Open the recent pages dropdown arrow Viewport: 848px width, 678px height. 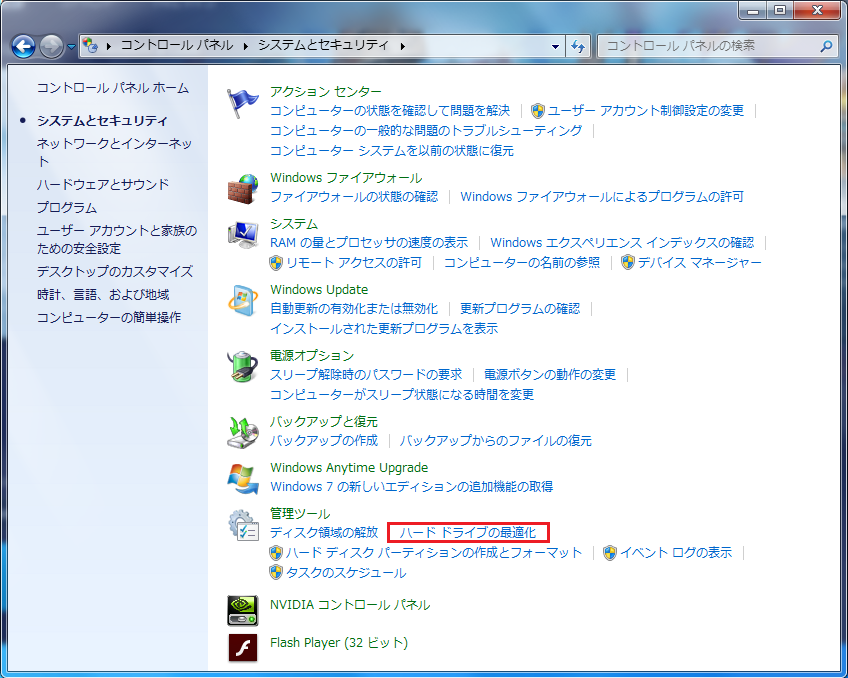click(x=71, y=47)
